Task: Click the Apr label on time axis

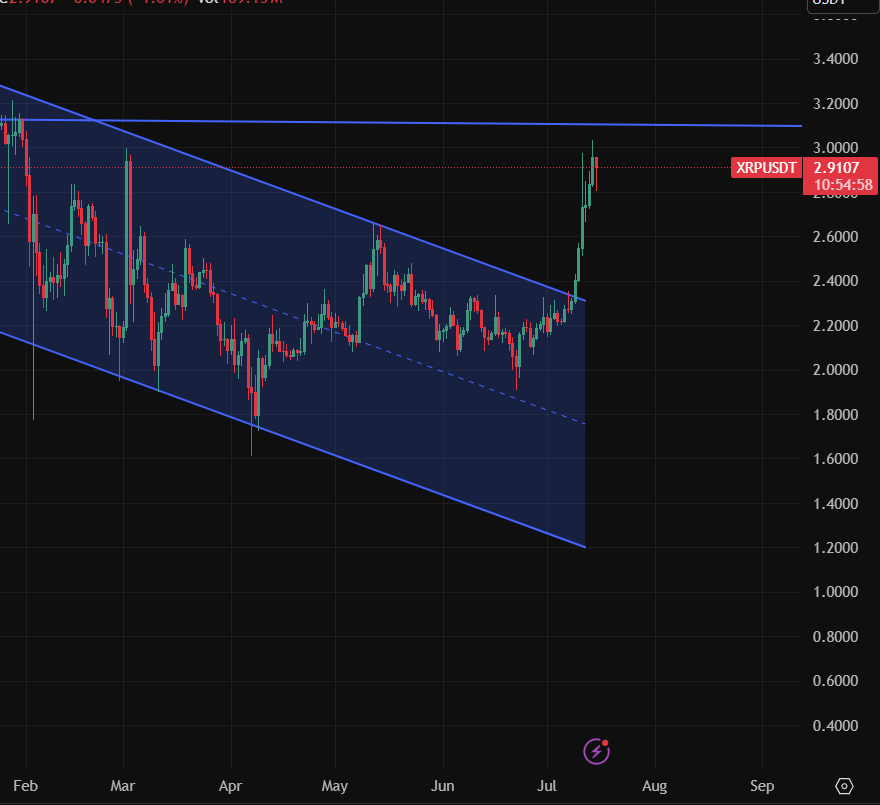Action: point(231,786)
